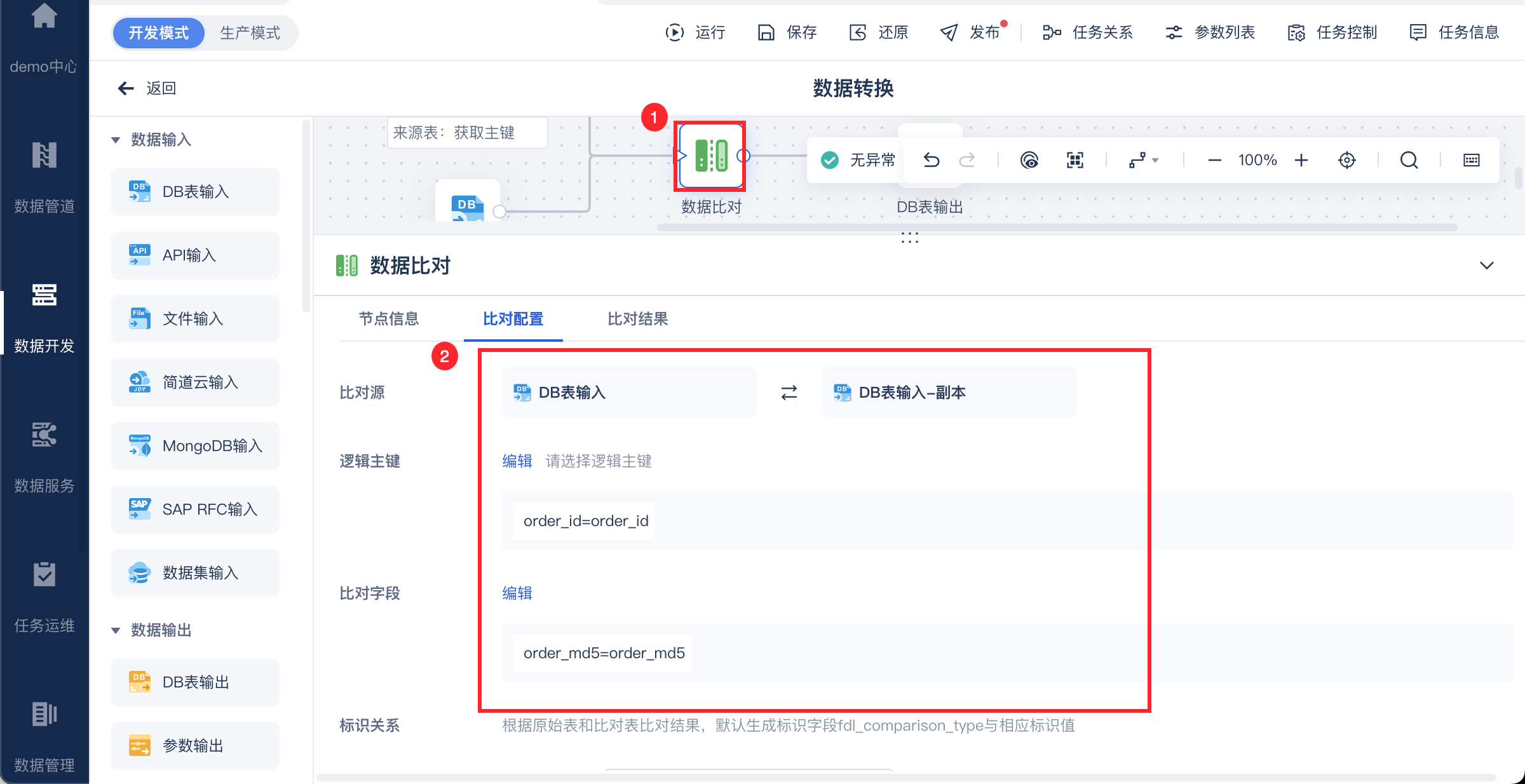
Task: Click the locate center target icon
Action: [x=1346, y=160]
